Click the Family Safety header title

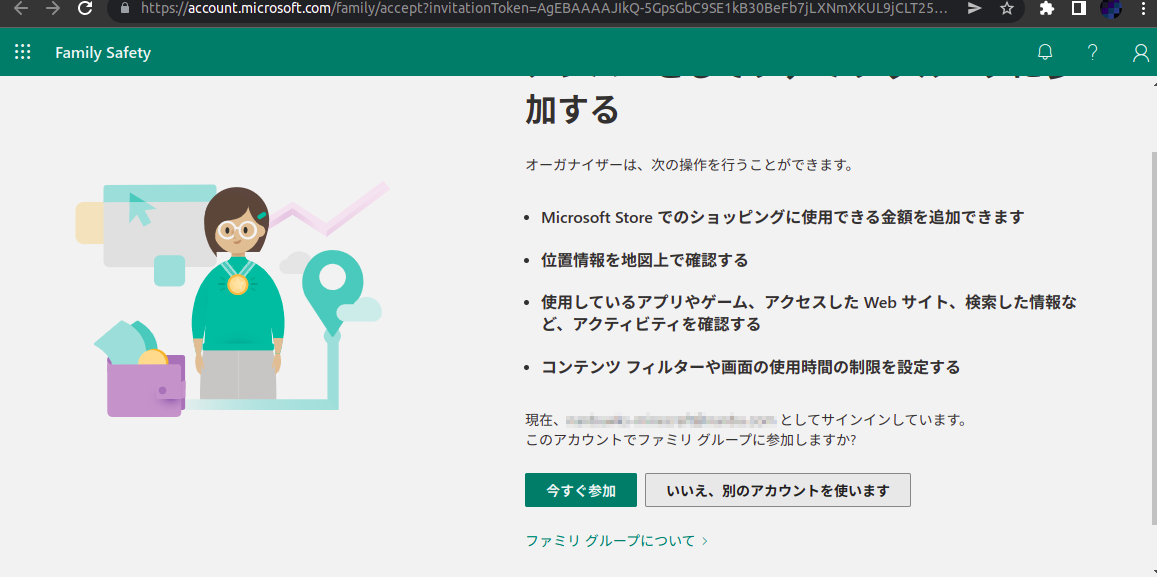[103, 52]
